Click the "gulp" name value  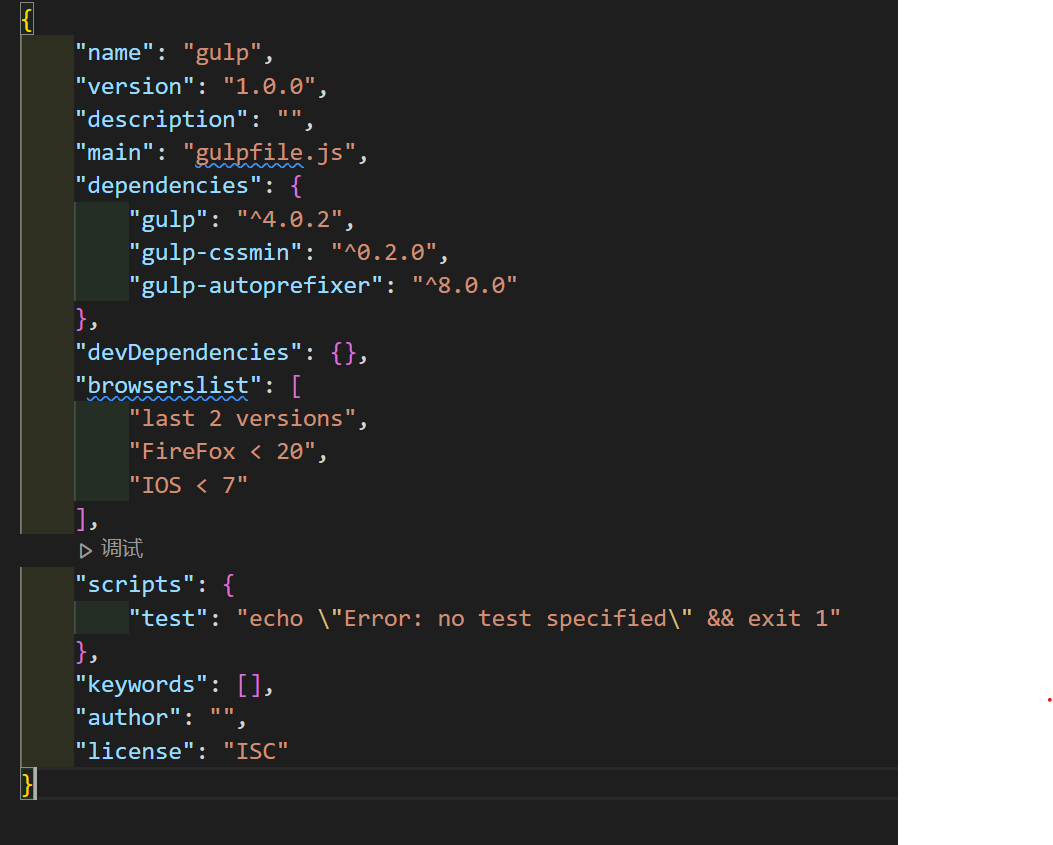click(222, 53)
